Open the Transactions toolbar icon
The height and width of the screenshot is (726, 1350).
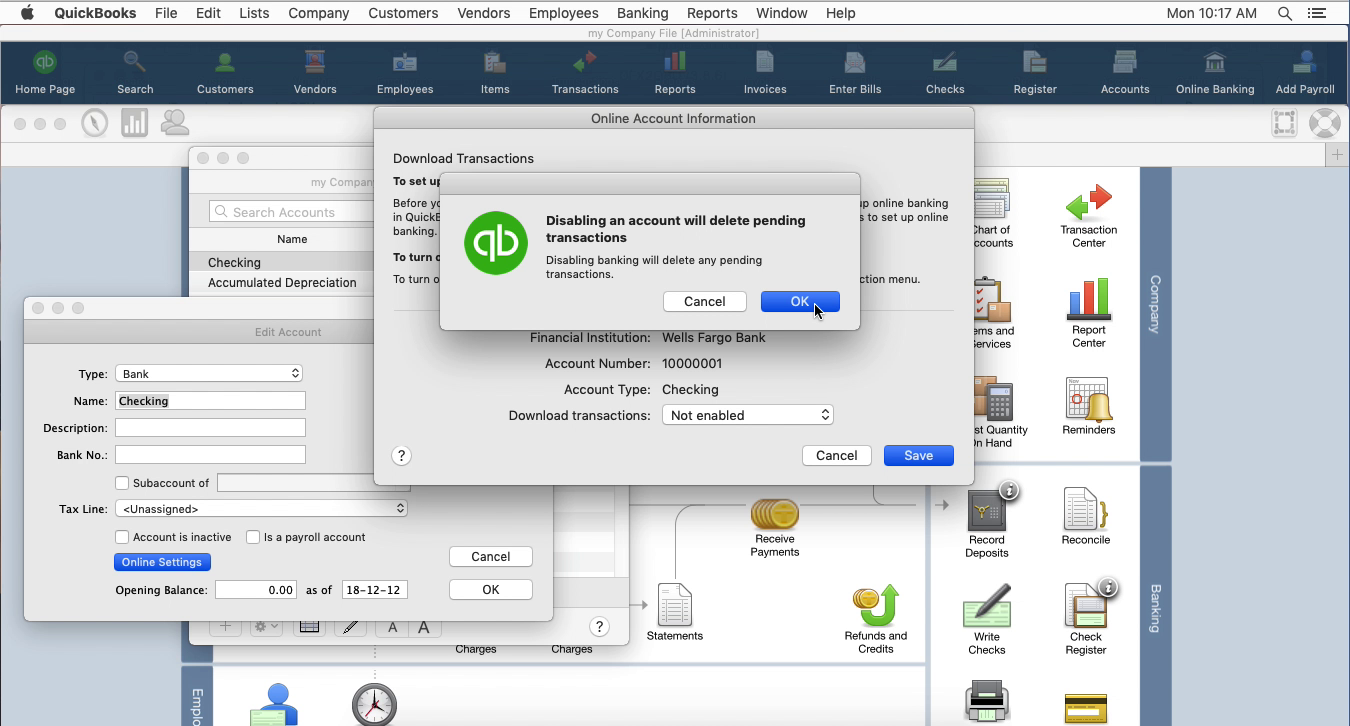pos(585,72)
